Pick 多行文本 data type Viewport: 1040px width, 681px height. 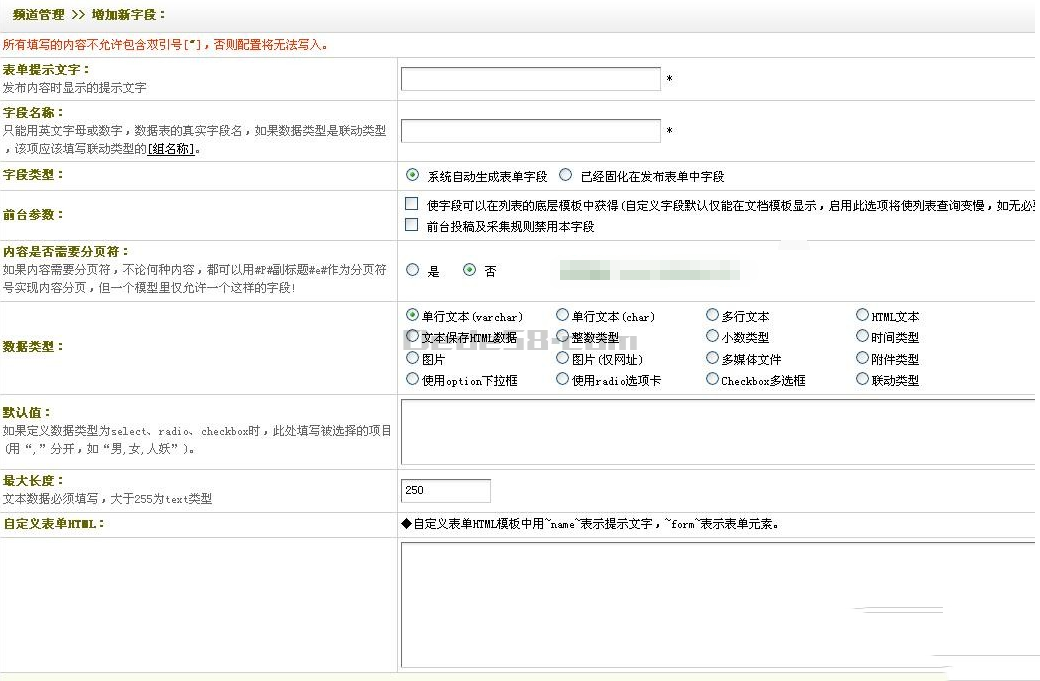(x=712, y=315)
